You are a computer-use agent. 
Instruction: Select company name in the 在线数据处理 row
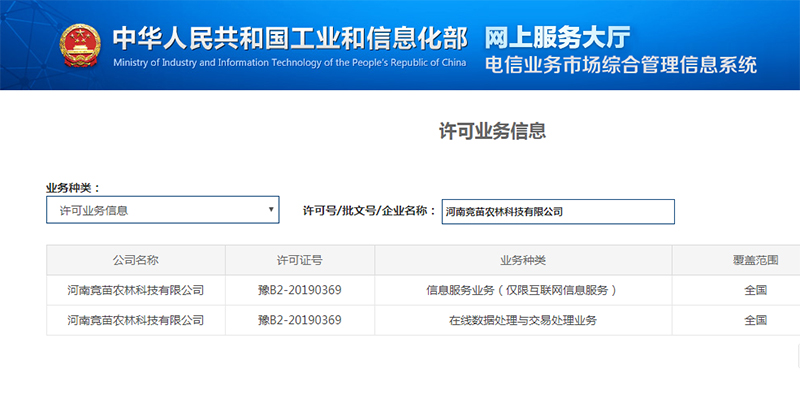136,320
